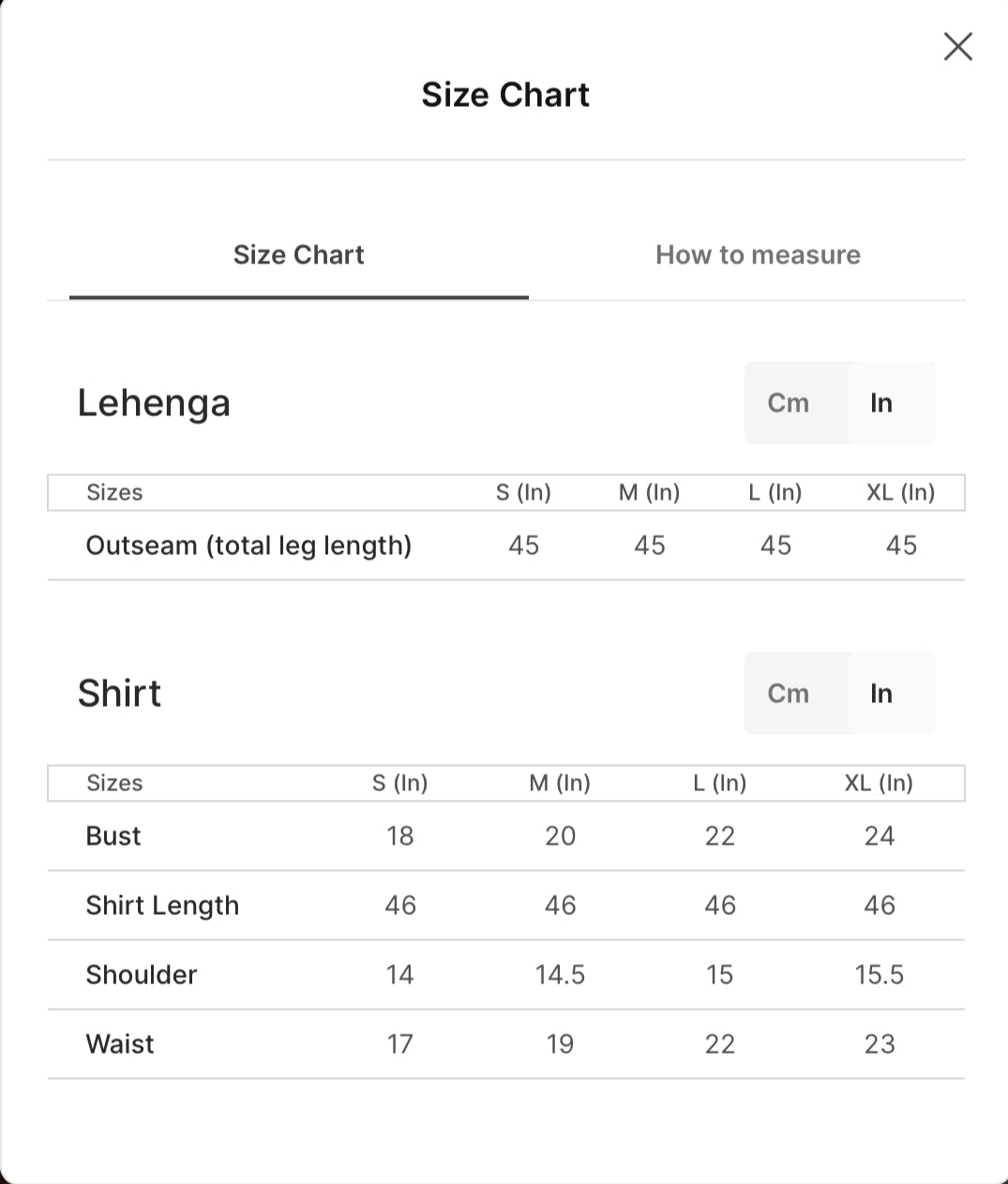Switch Lehenga units to Cm
Screen dimensions: 1008x1184
pyautogui.click(x=788, y=402)
